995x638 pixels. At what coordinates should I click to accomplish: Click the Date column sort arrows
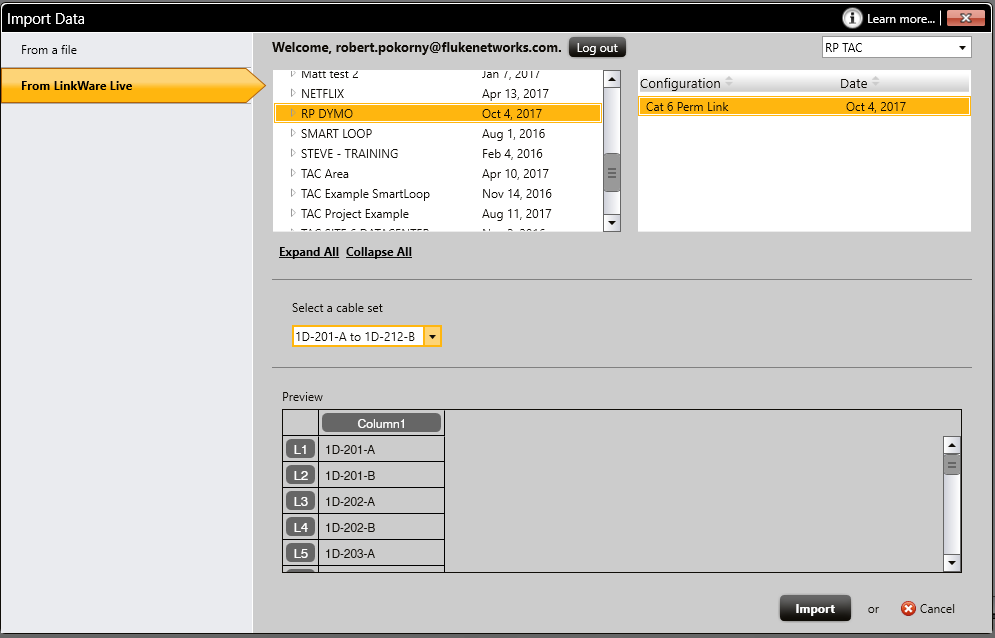coord(875,83)
